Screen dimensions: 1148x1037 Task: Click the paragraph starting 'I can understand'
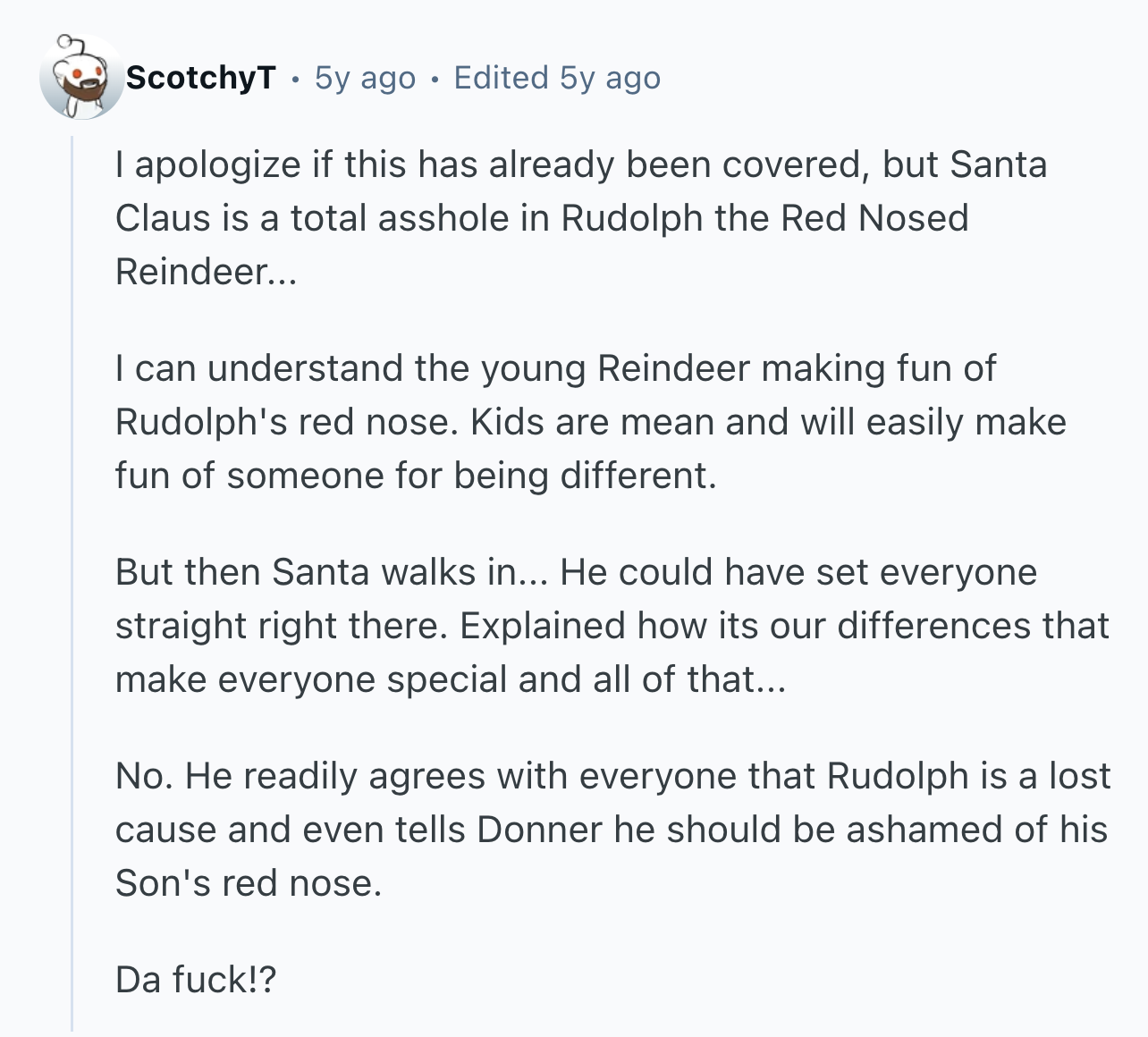pyautogui.click(x=590, y=422)
